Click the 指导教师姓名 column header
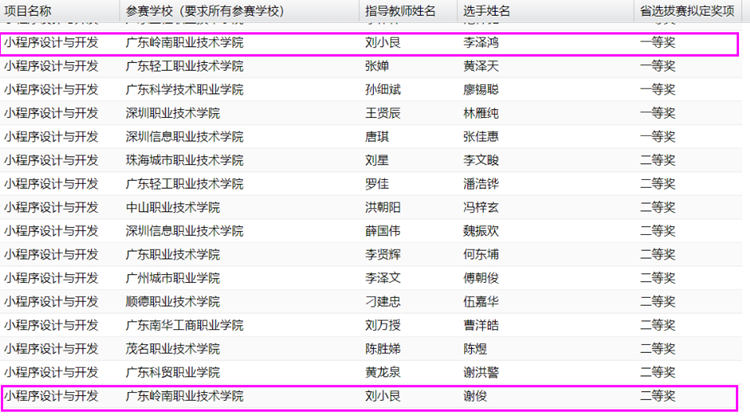This screenshot has width=750, height=418. tap(400, 10)
